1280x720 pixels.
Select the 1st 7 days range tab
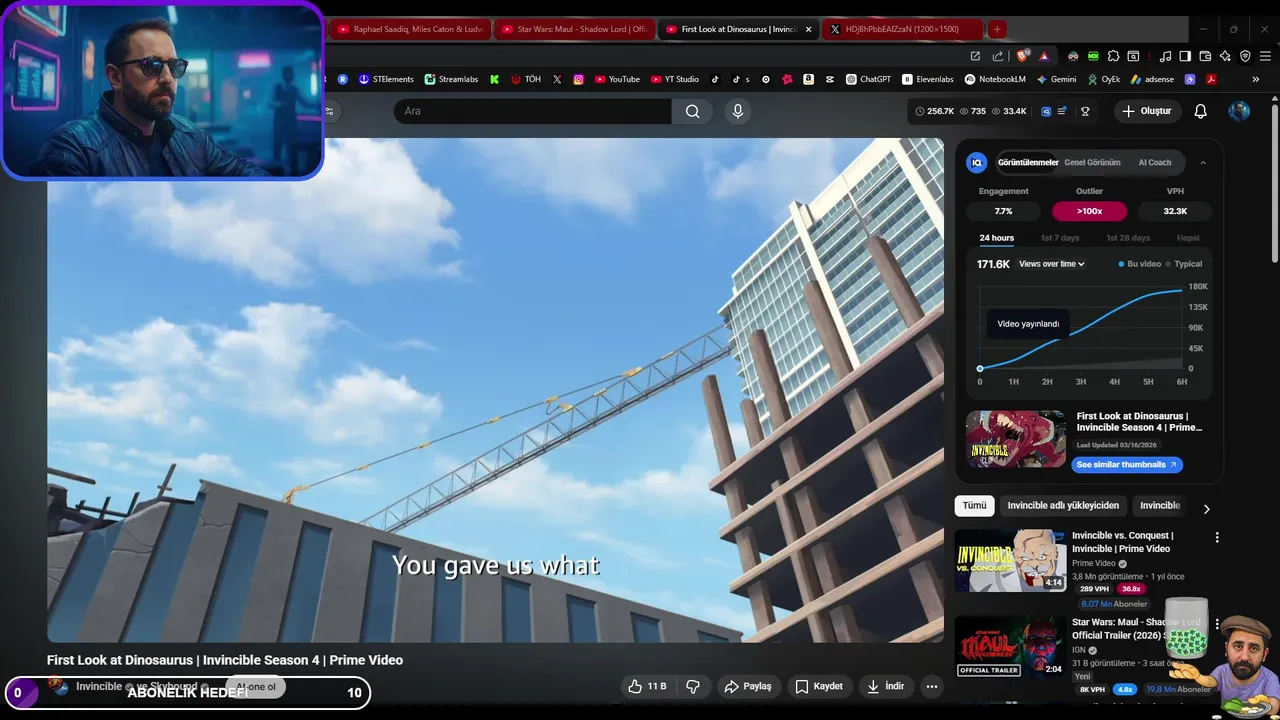point(1060,238)
